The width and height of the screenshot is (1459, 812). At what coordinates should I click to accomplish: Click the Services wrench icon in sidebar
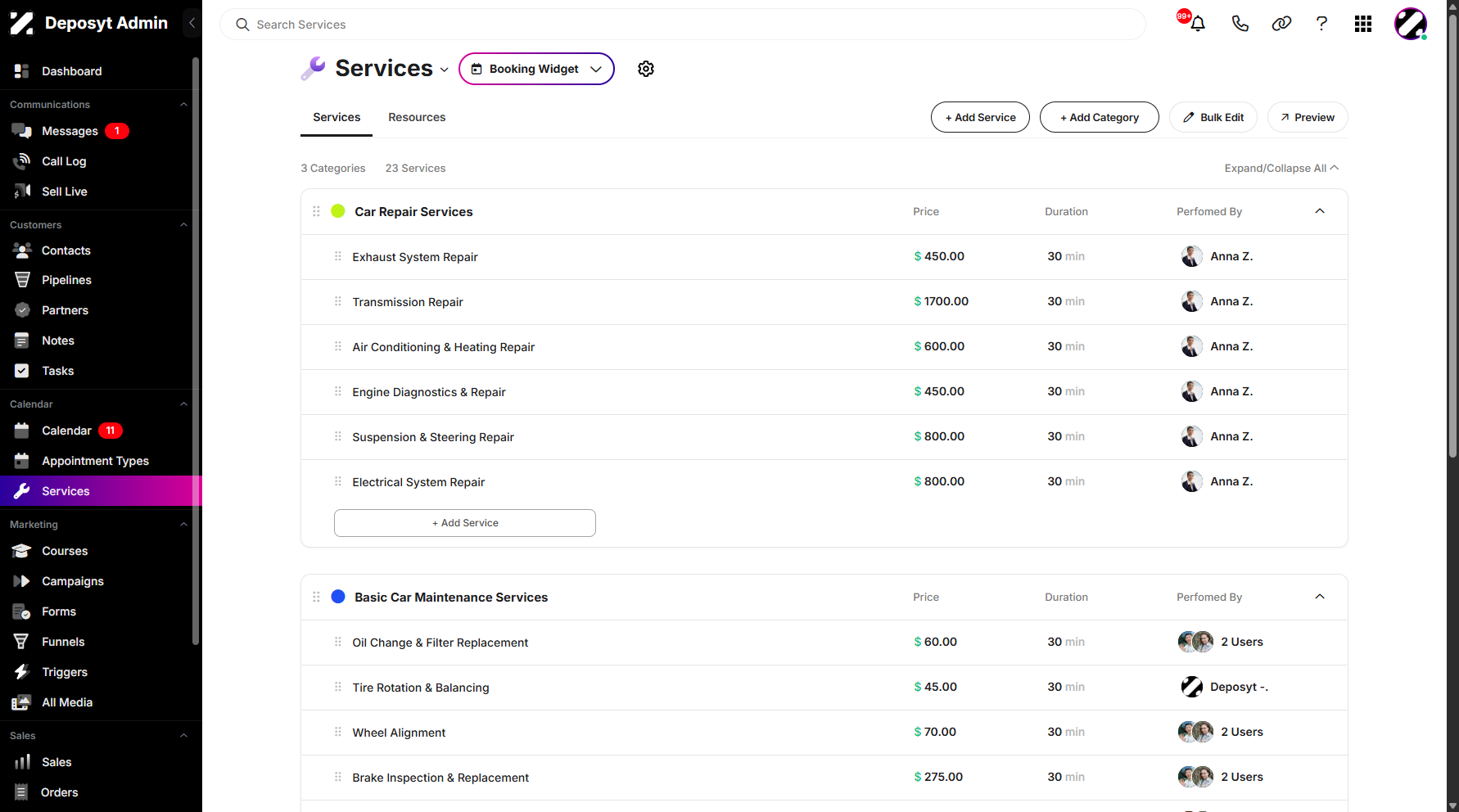click(x=22, y=491)
